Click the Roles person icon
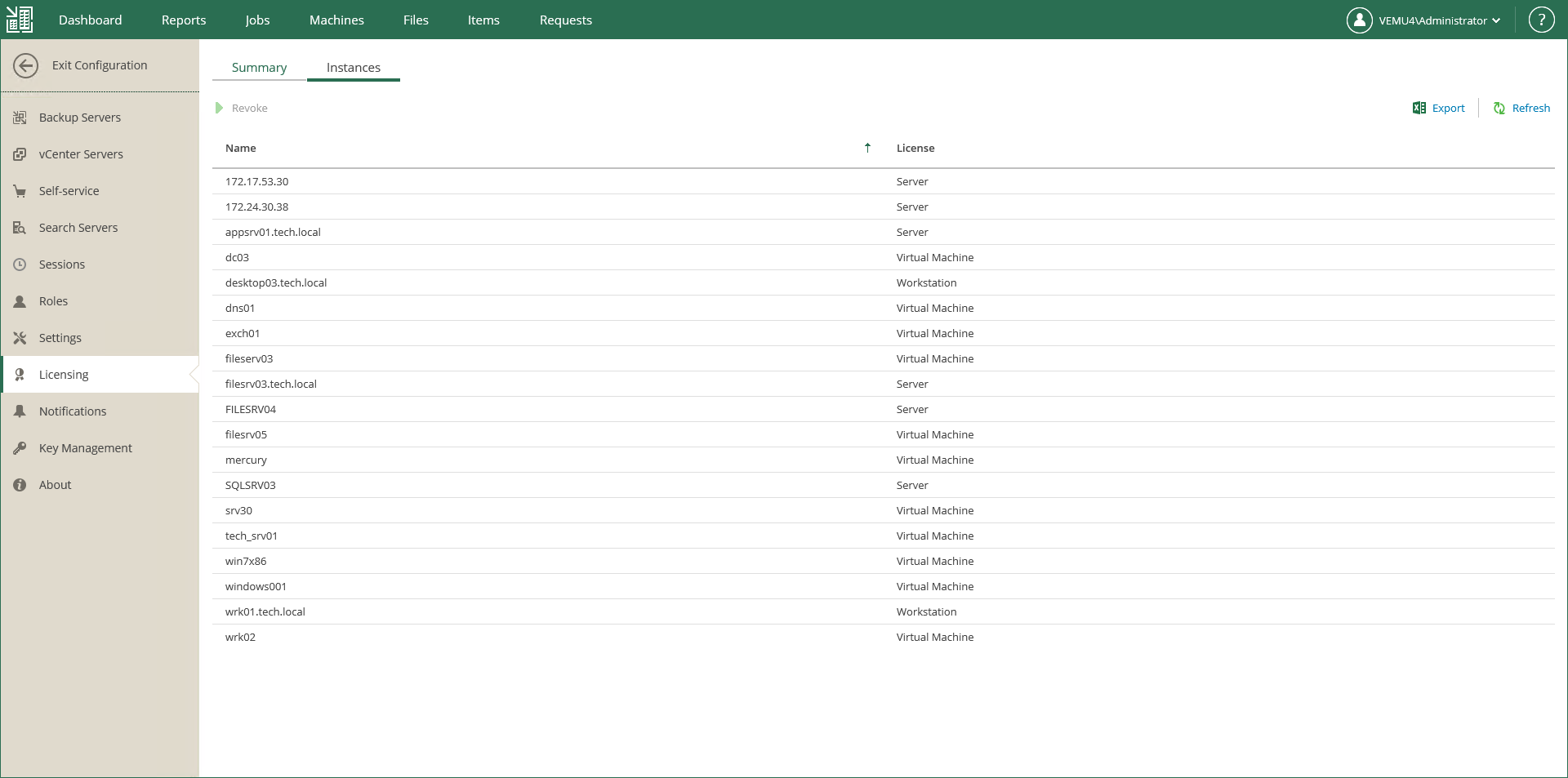1568x778 pixels. tap(20, 301)
